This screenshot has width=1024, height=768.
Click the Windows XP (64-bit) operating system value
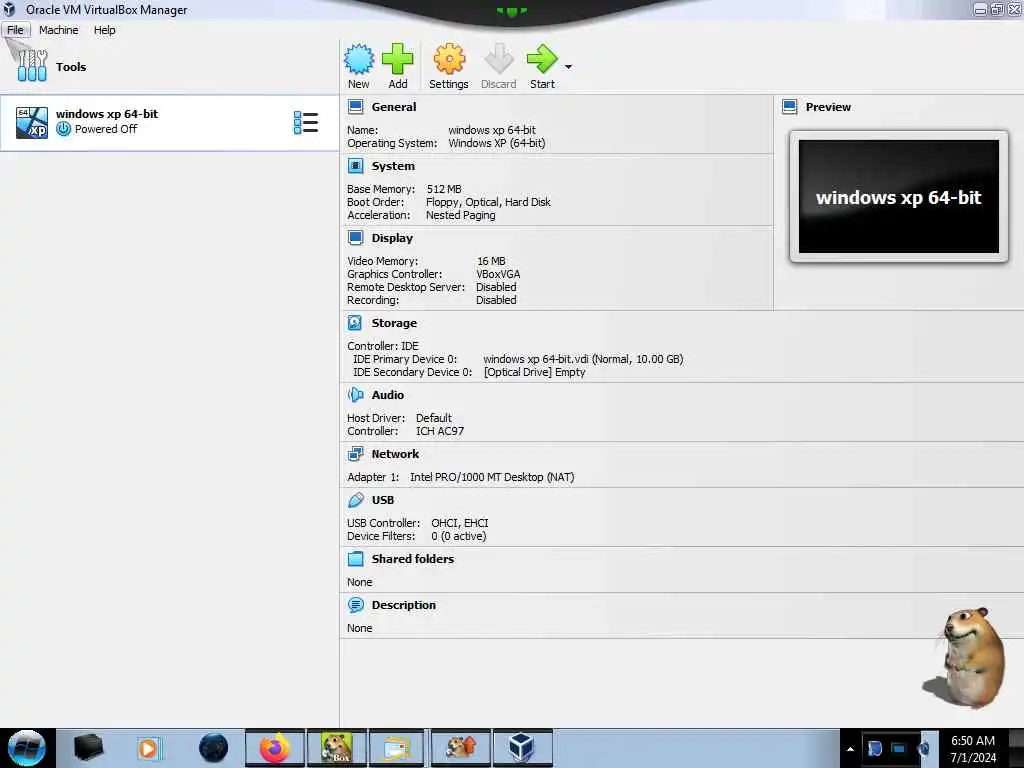click(x=497, y=143)
